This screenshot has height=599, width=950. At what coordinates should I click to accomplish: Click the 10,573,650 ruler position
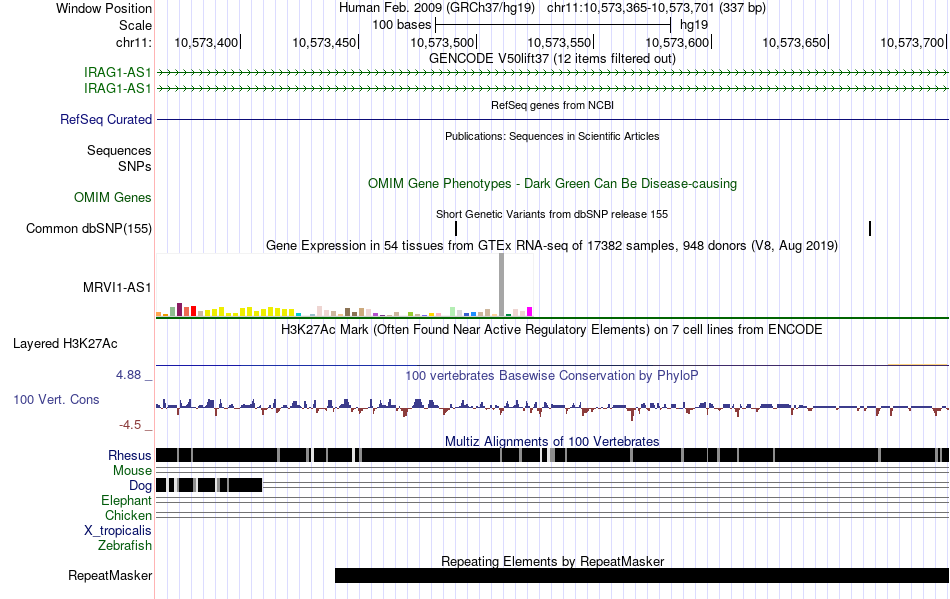coord(795,42)
